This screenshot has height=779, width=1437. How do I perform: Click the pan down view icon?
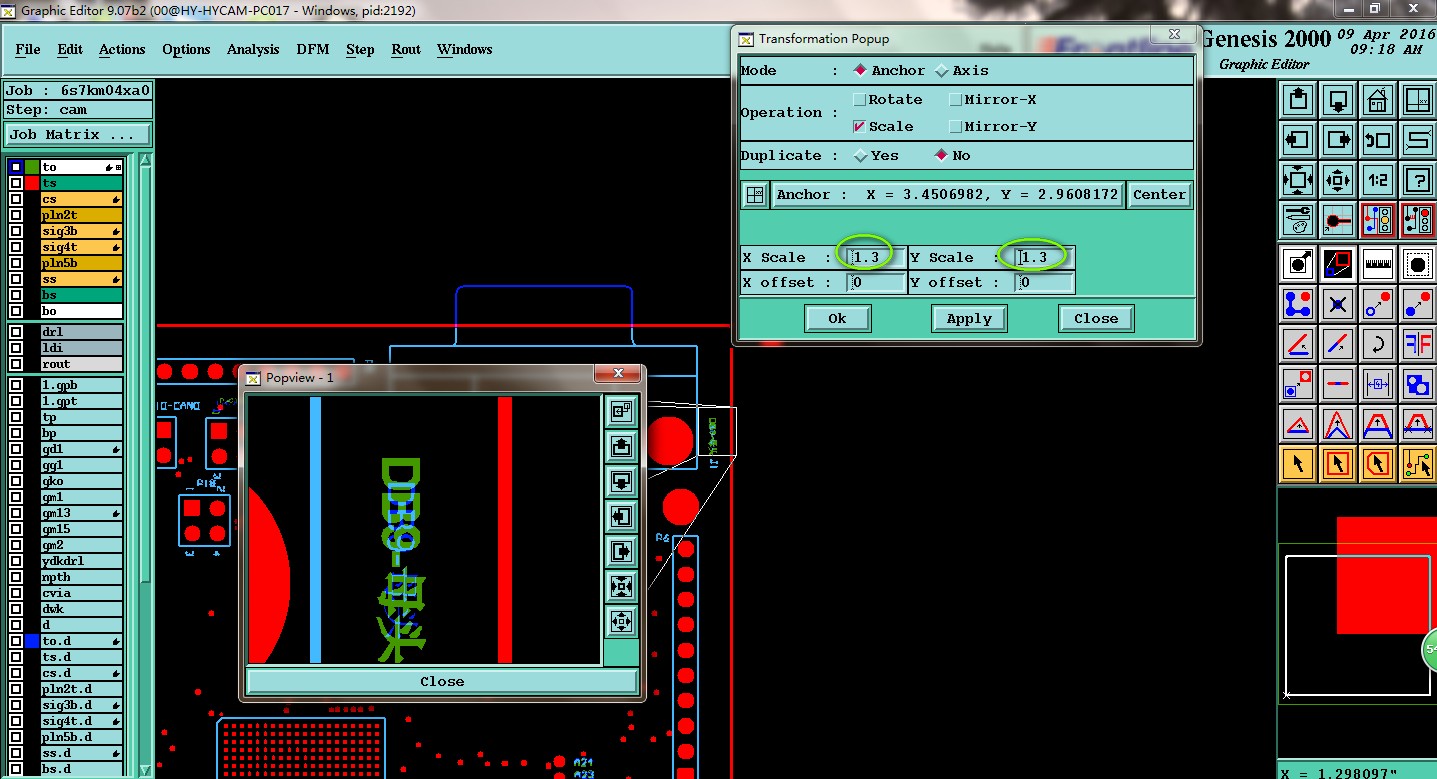point(1338,100)
